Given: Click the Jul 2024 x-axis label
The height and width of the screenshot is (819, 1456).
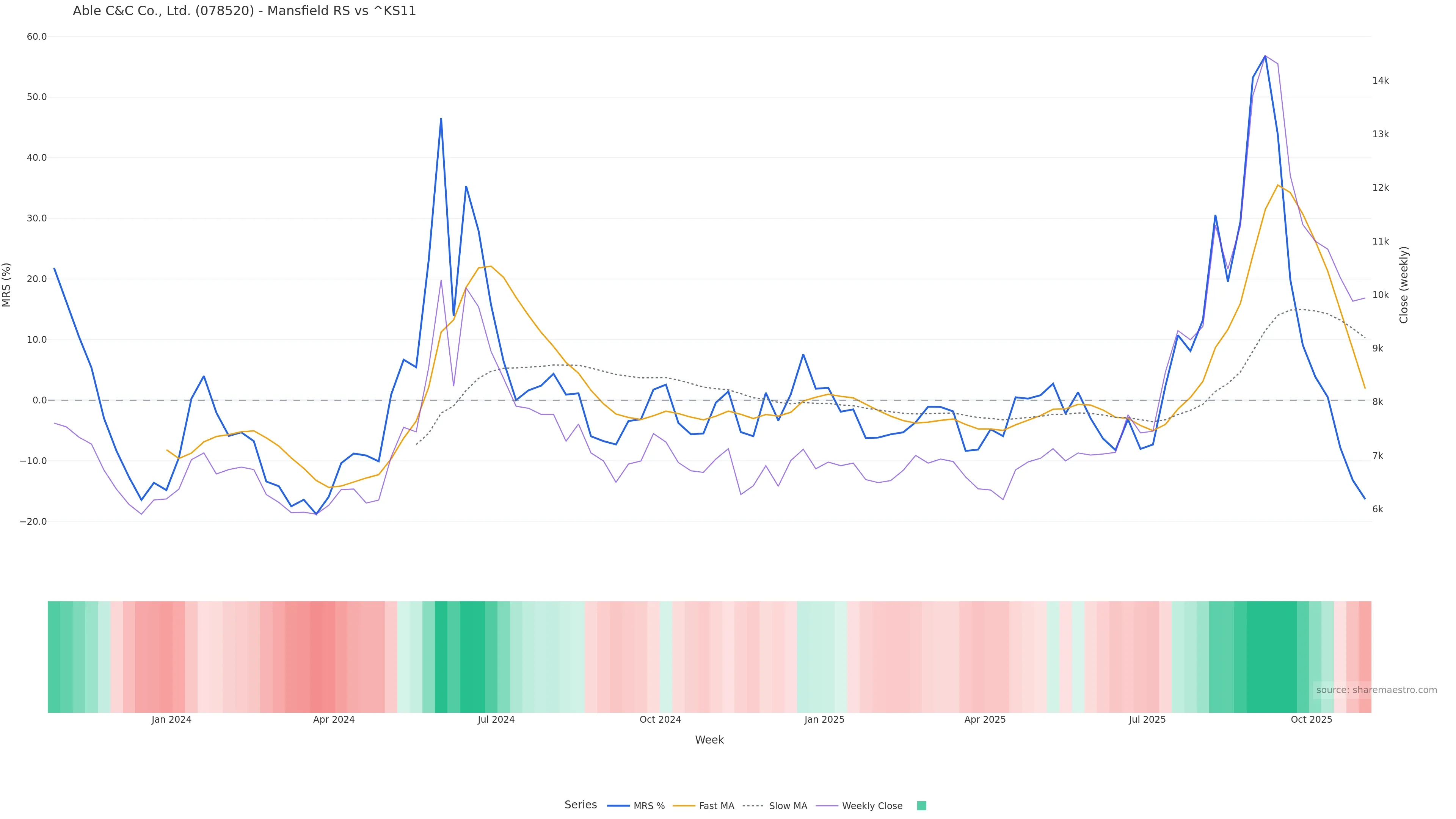Looking at the screenshot, I should pos(496,720).
